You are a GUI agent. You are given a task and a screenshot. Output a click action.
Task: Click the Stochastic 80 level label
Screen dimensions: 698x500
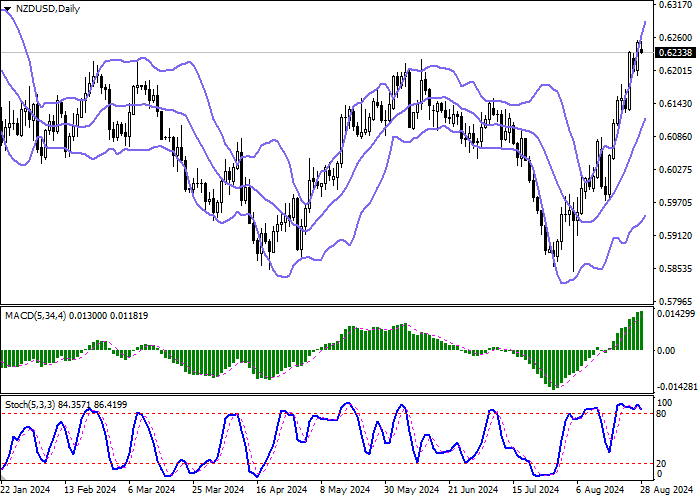coord(662,413)
